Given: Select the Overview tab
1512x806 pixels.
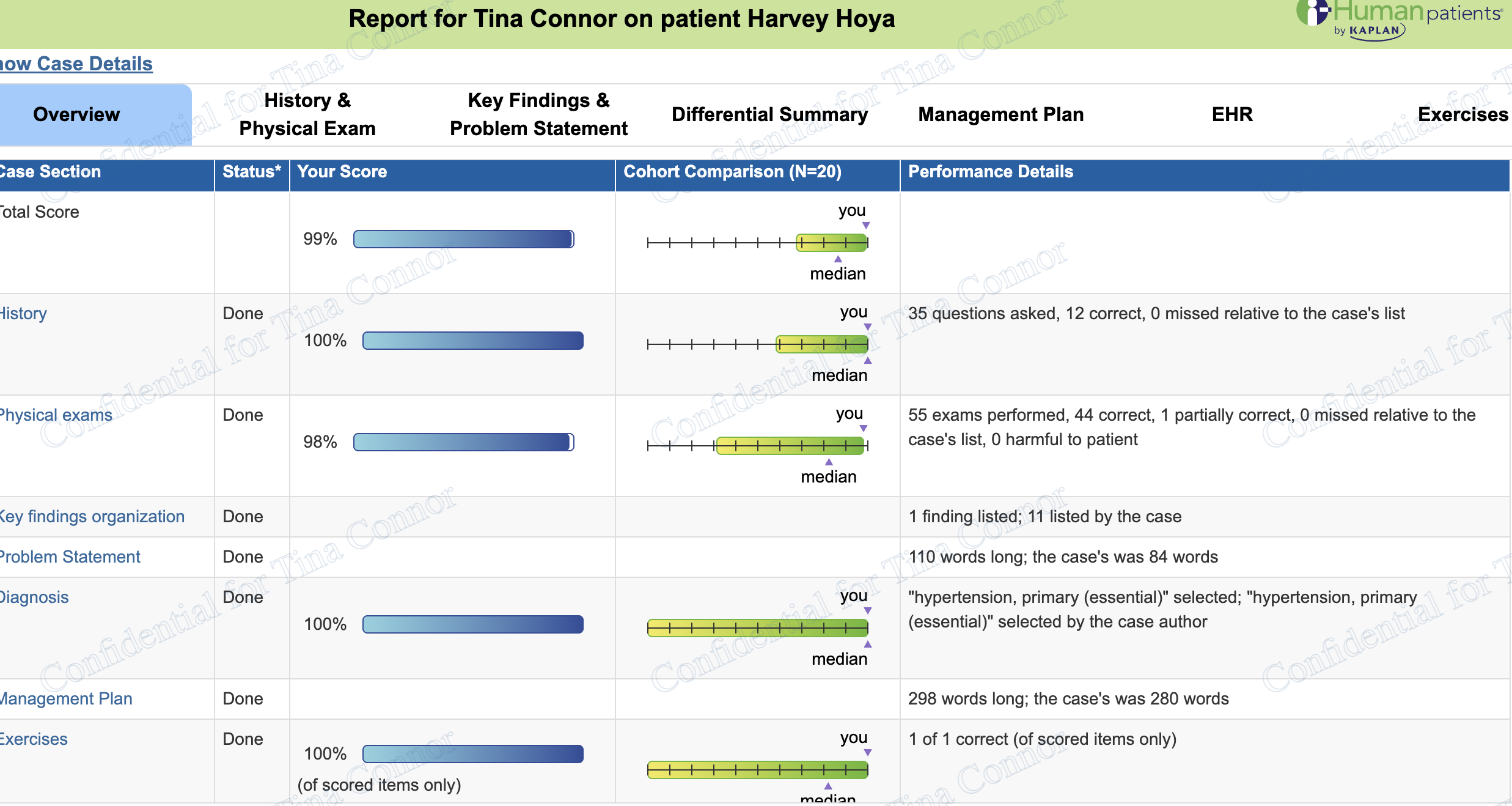Looking at the screenshot, I should 76,114.
